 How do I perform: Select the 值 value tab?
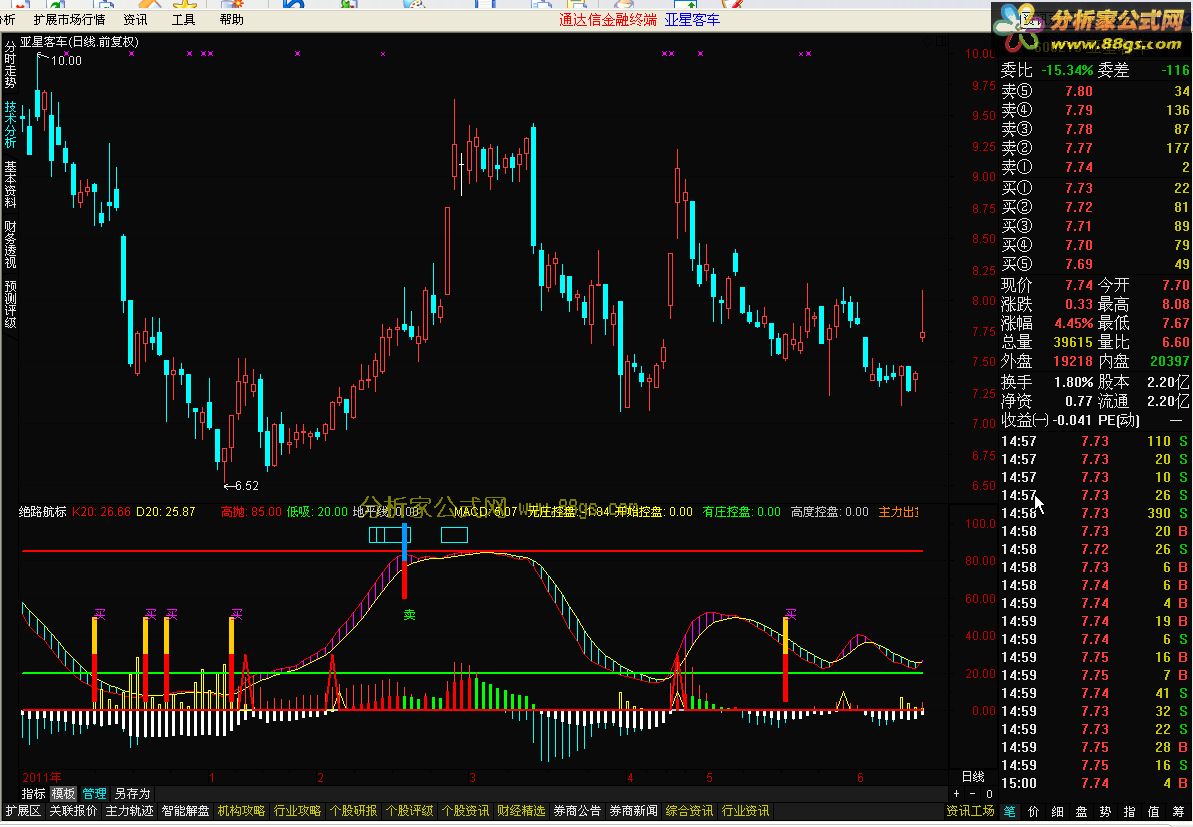pos(1153,811)
